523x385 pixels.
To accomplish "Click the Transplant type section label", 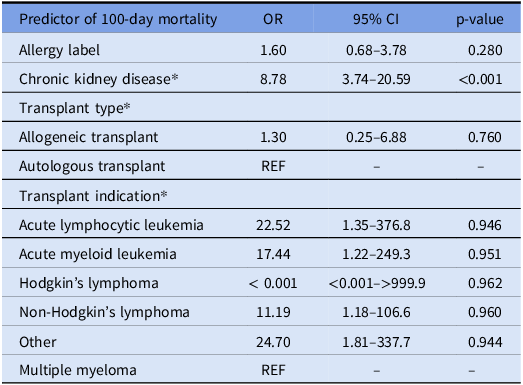I will [x=75, y=108].
